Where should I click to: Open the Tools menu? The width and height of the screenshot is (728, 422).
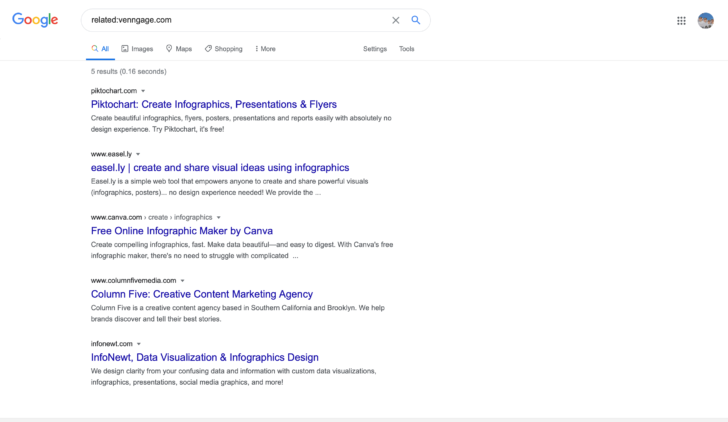[406, 49]
